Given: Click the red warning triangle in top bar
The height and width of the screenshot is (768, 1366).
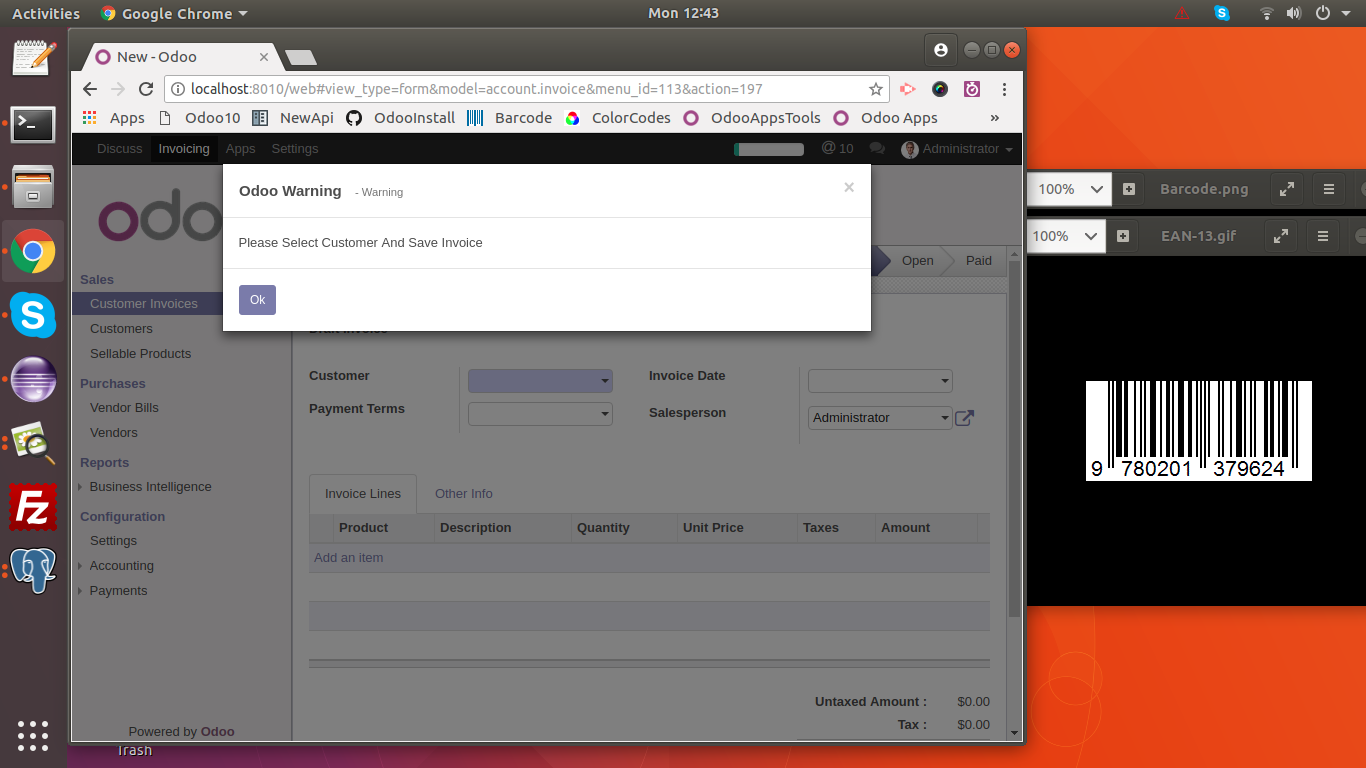Looking at the screenshot, I should tap(1182, 13).
